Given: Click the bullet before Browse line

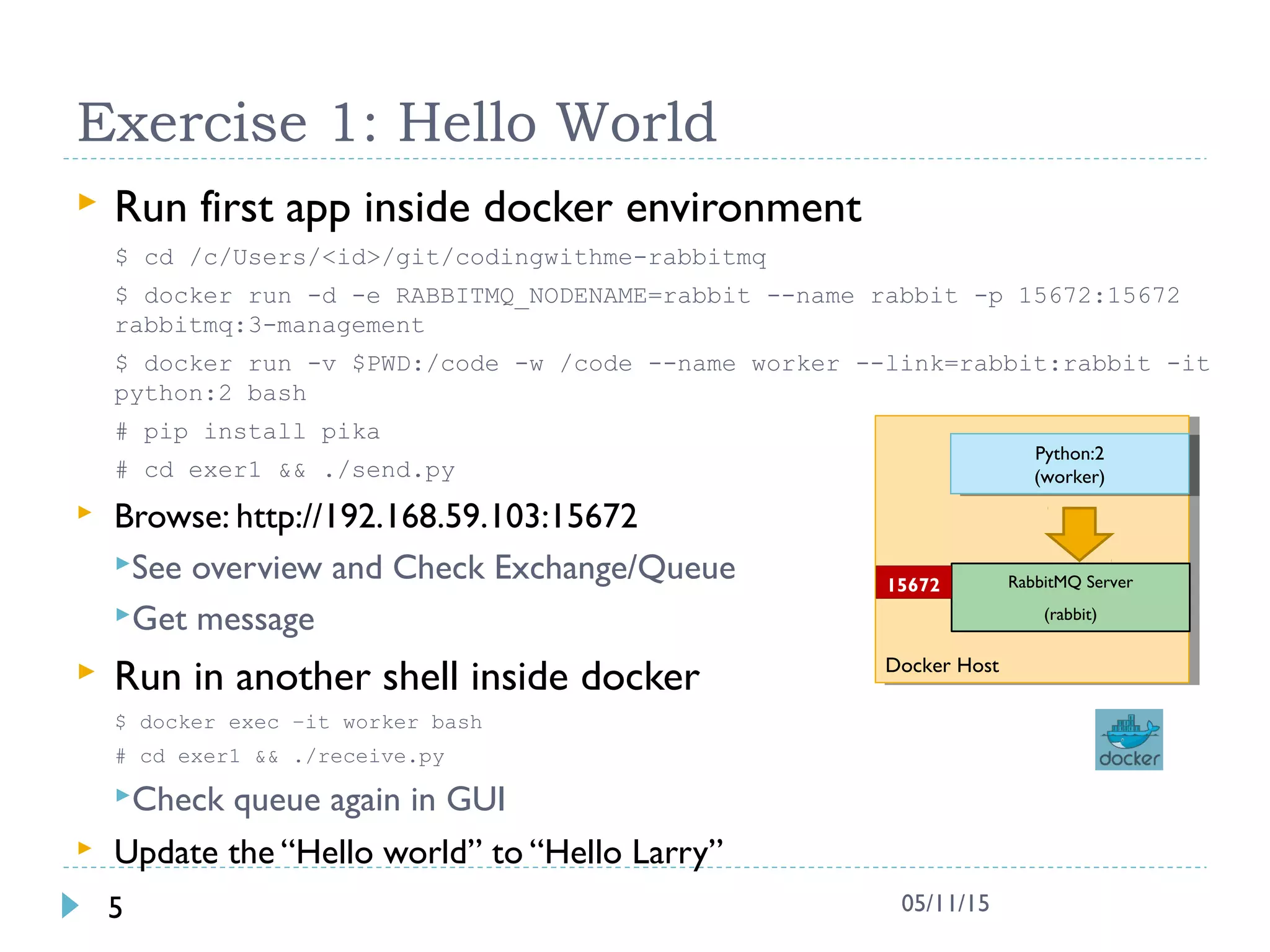Looking at the screenshot, I should [85, 512].
